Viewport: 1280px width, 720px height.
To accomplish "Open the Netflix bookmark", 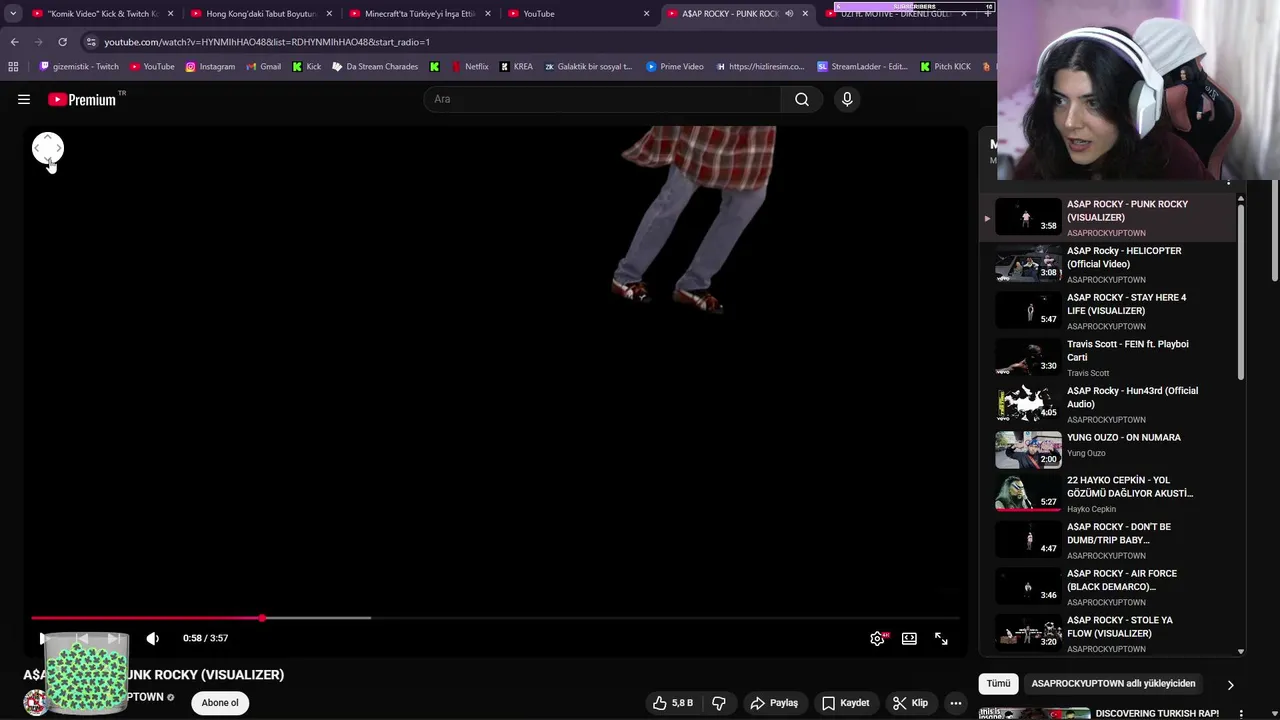I will tap(470, 67).
